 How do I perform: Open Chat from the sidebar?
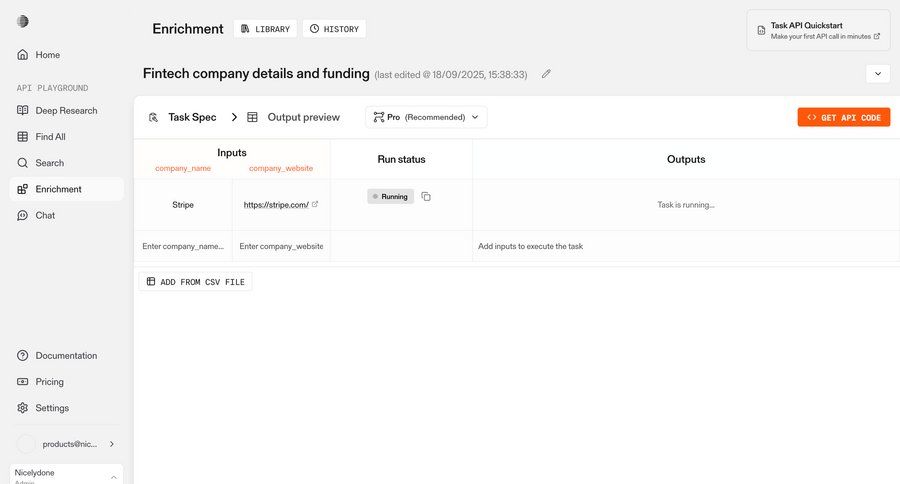click(x=45, y=215)
